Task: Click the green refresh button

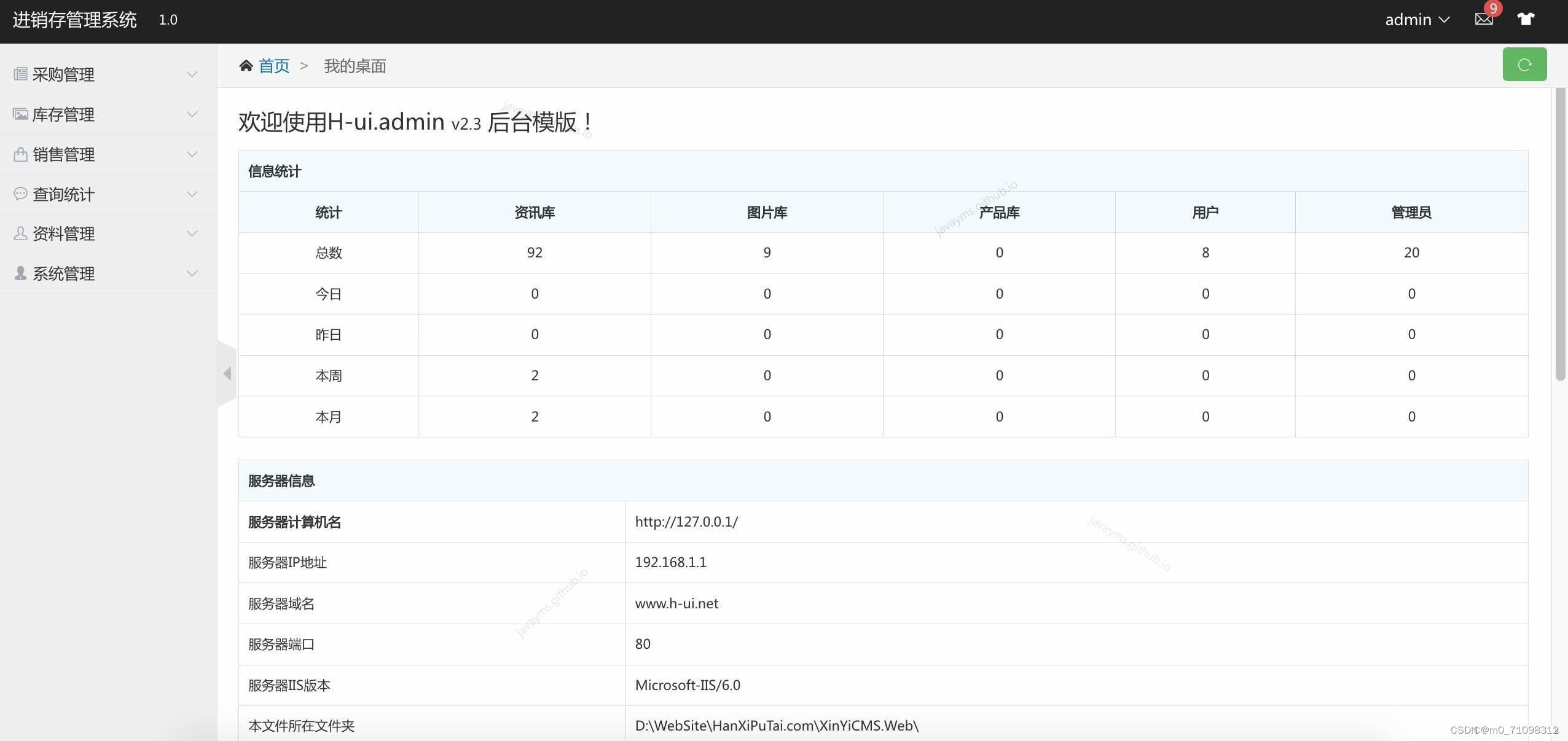Action: pos(1524,65)
